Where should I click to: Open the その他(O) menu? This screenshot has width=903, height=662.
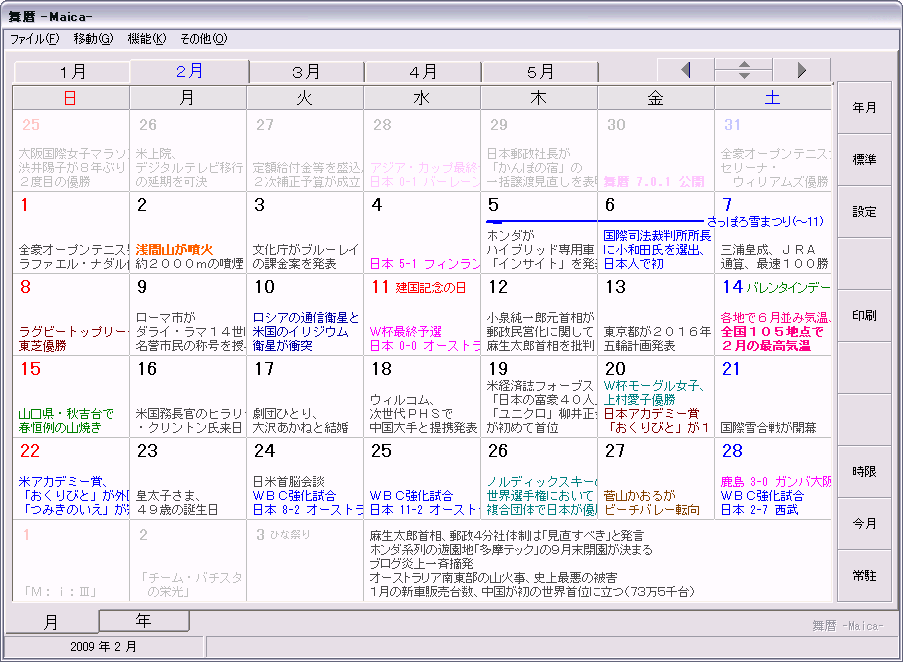(203, 39)
